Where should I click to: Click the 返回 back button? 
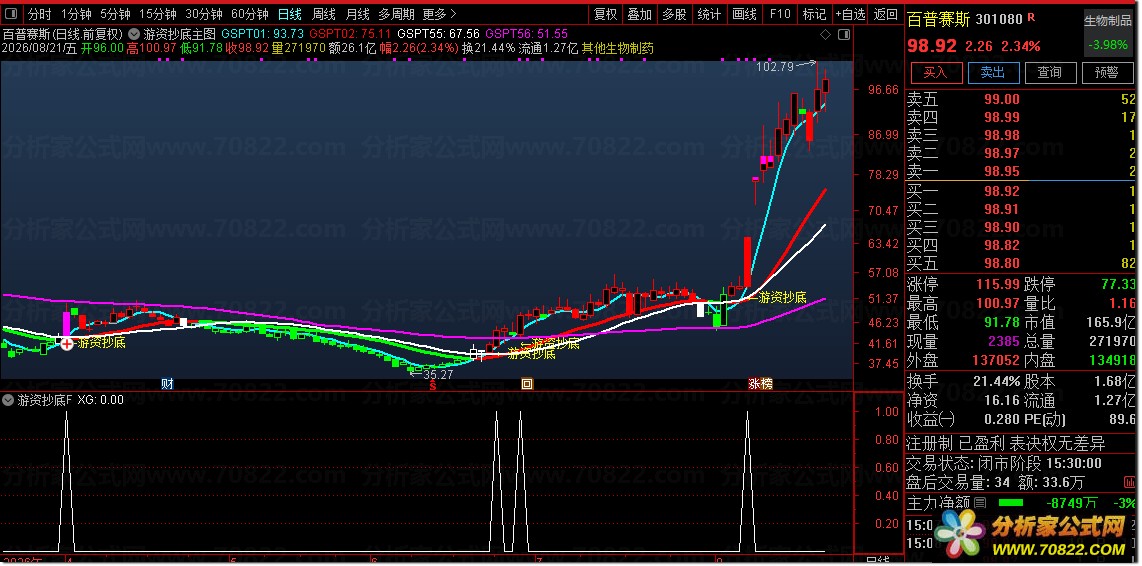click(886, 14)
